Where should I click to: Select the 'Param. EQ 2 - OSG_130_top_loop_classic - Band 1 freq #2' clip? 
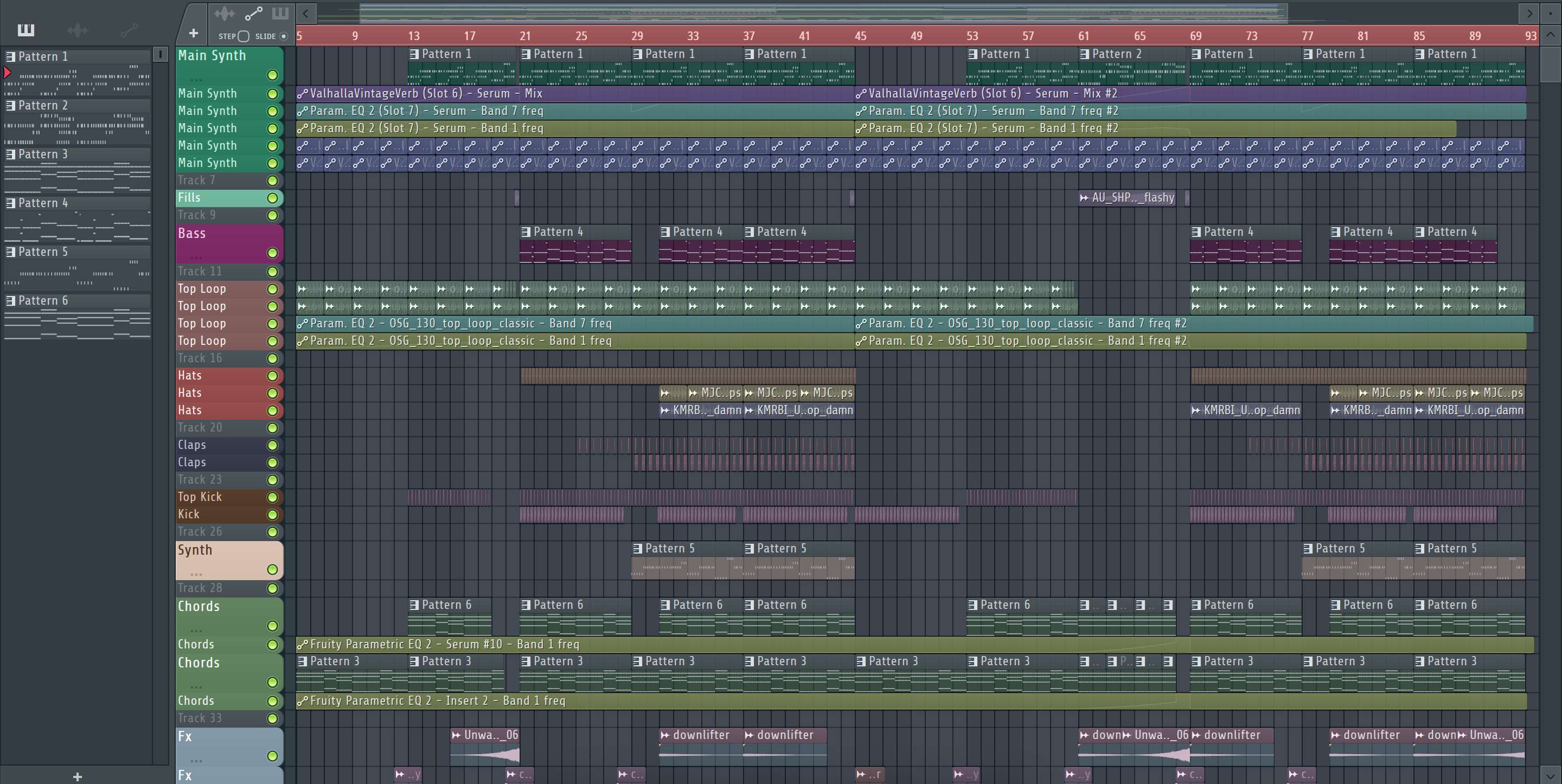1190,341
